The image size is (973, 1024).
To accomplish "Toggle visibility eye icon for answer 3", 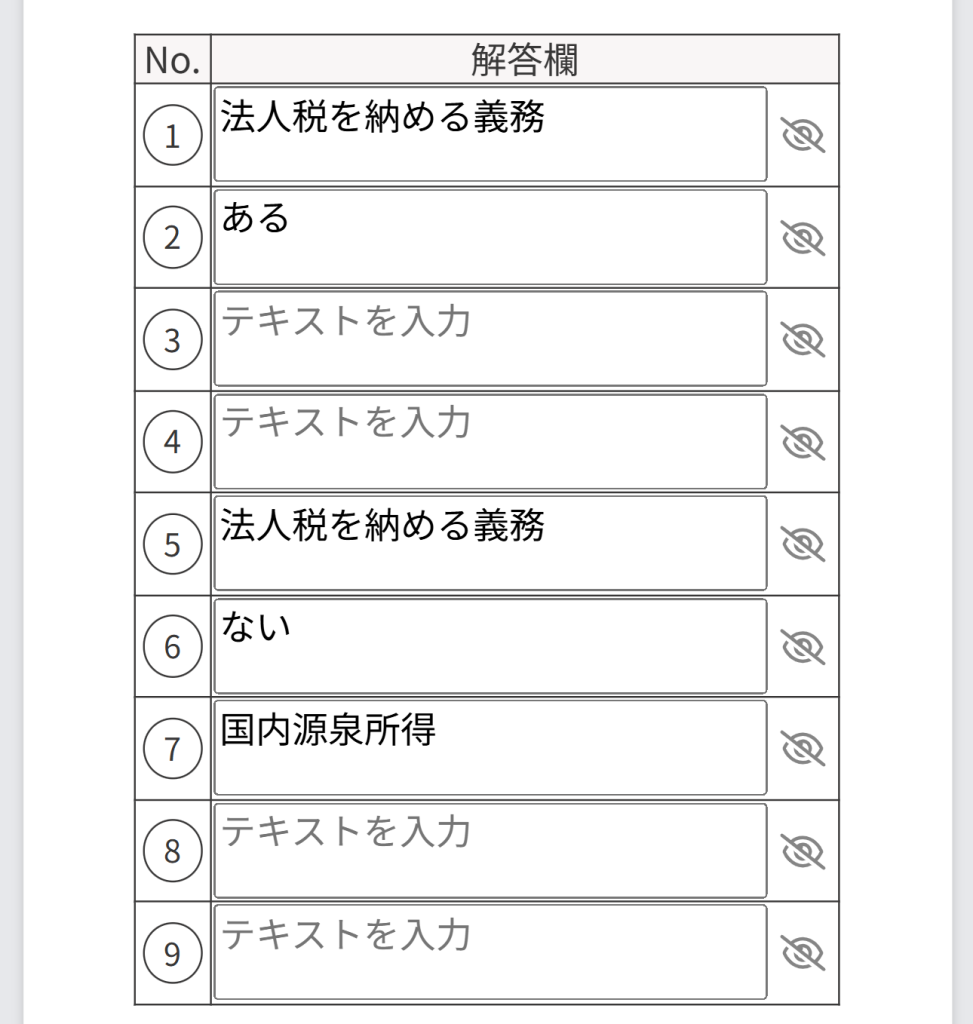I will tap(802, 340).
